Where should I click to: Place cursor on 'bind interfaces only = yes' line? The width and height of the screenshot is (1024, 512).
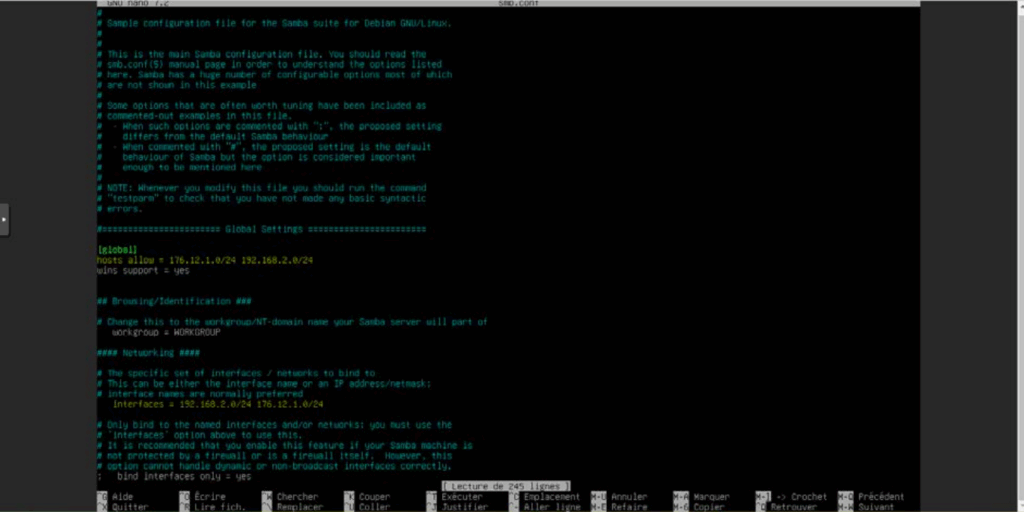pyautogui.click(x=174, y=476)
